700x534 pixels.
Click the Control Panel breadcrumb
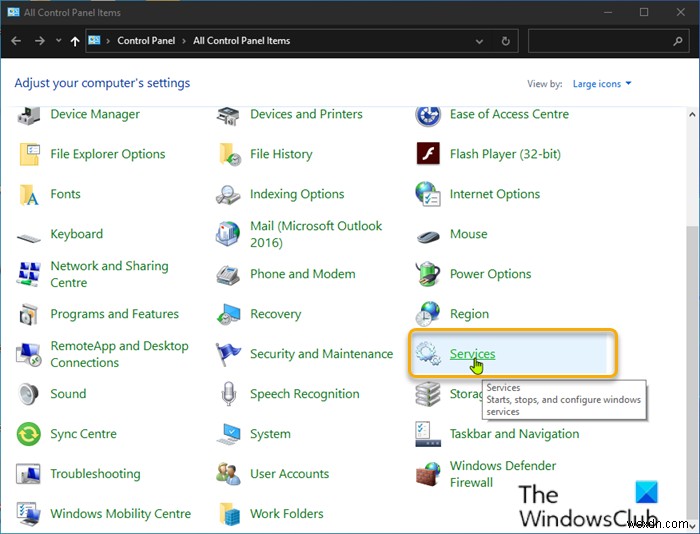point(146,41)
